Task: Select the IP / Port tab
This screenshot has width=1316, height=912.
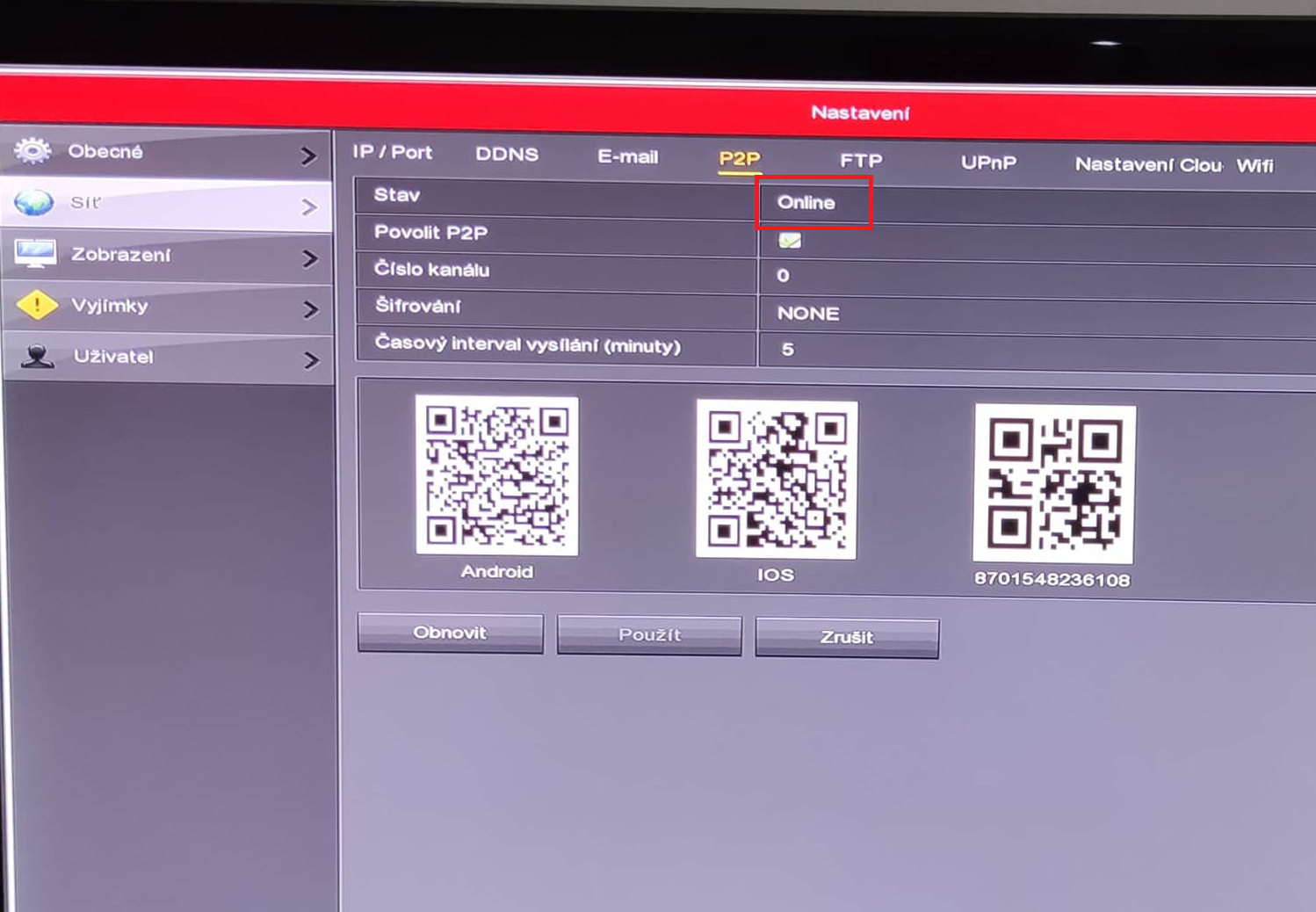Action: point(392,152)
